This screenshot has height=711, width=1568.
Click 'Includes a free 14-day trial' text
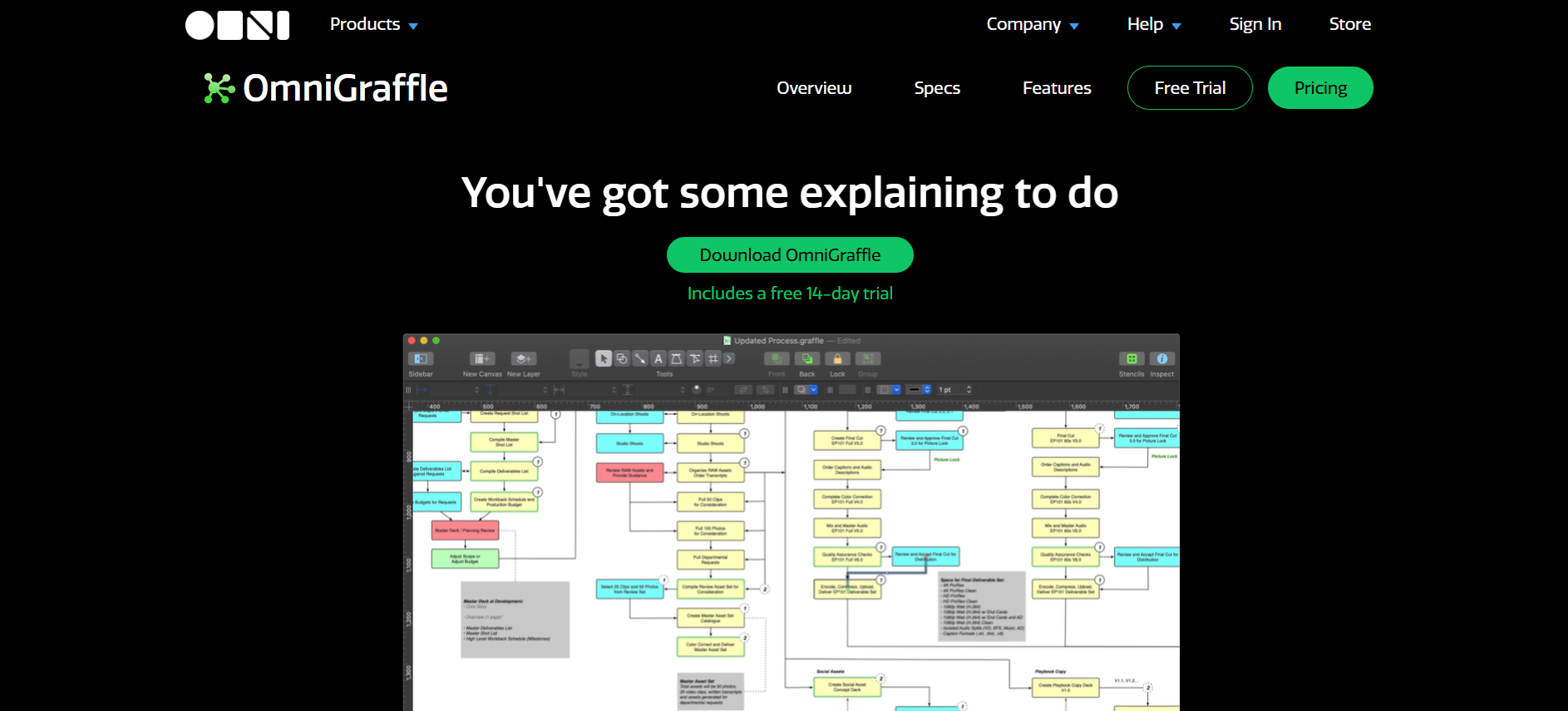point(790,294)
